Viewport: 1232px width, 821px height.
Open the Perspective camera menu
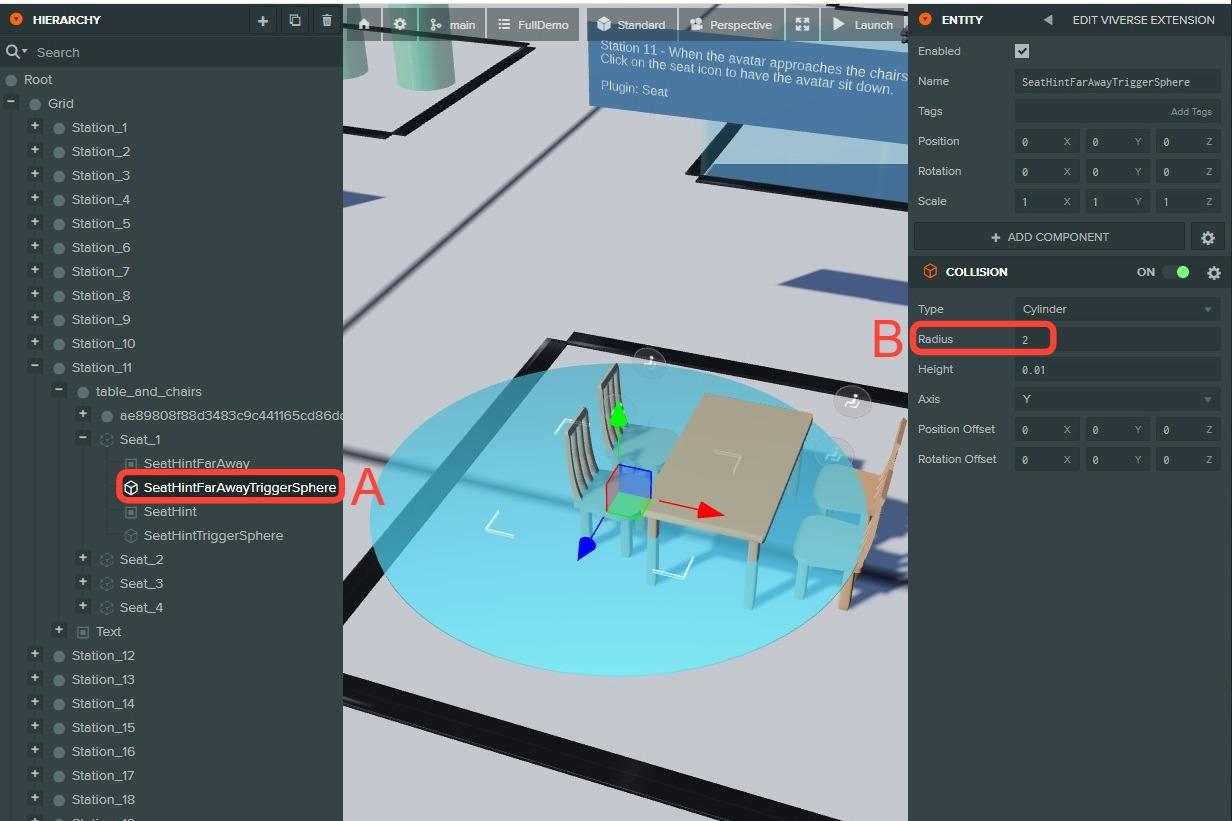tap(731, 24)
